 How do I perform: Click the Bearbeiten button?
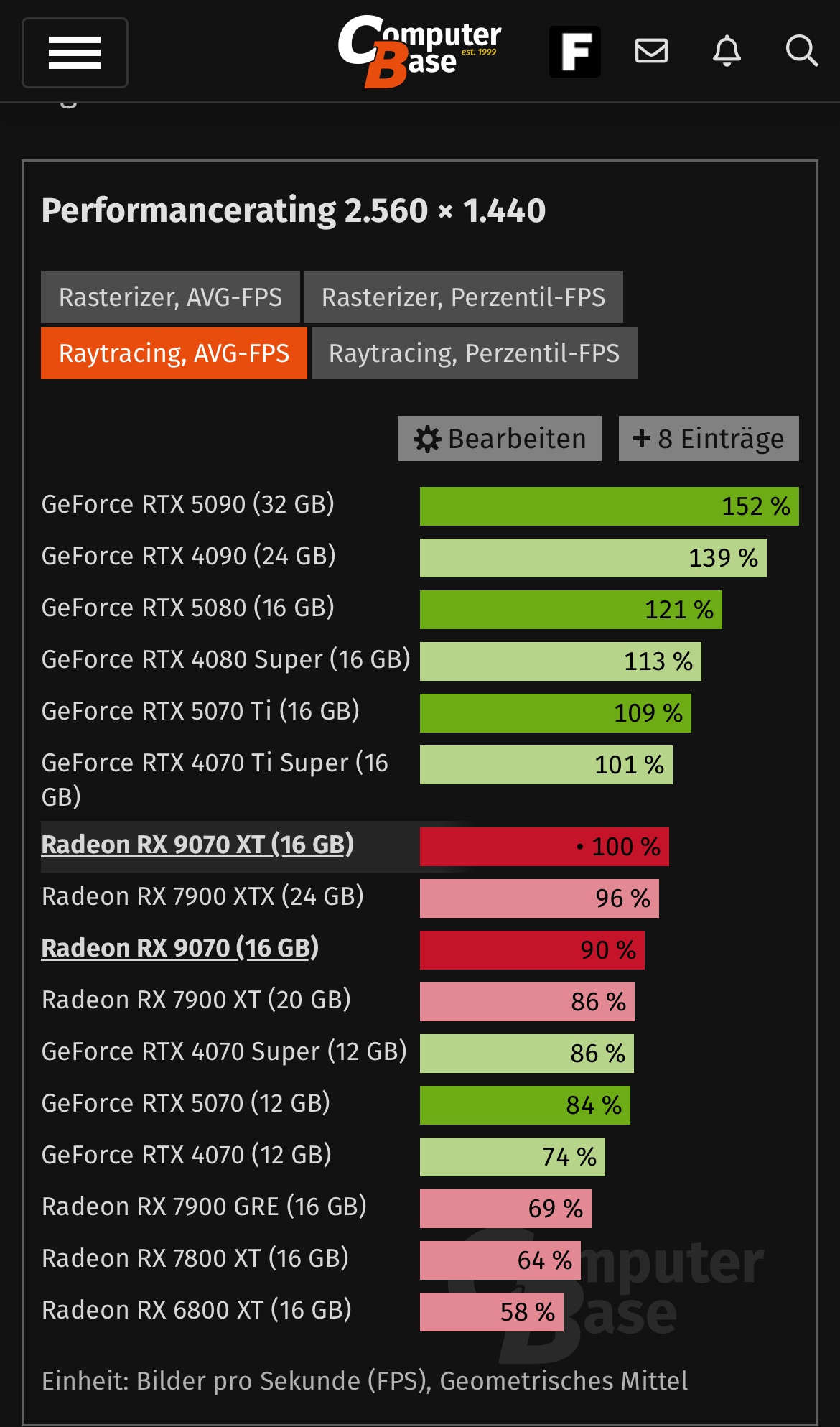500,438
